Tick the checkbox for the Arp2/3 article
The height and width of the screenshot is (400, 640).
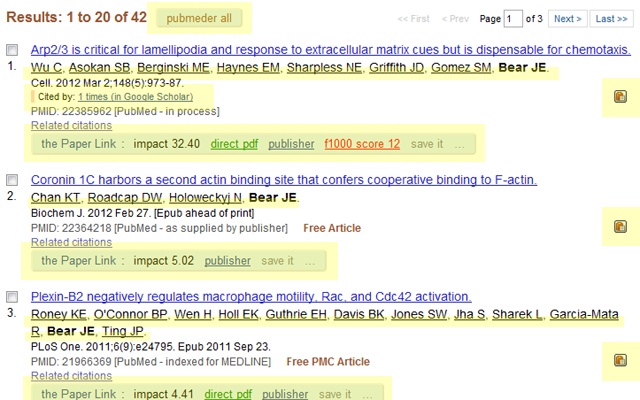(11, 50)
